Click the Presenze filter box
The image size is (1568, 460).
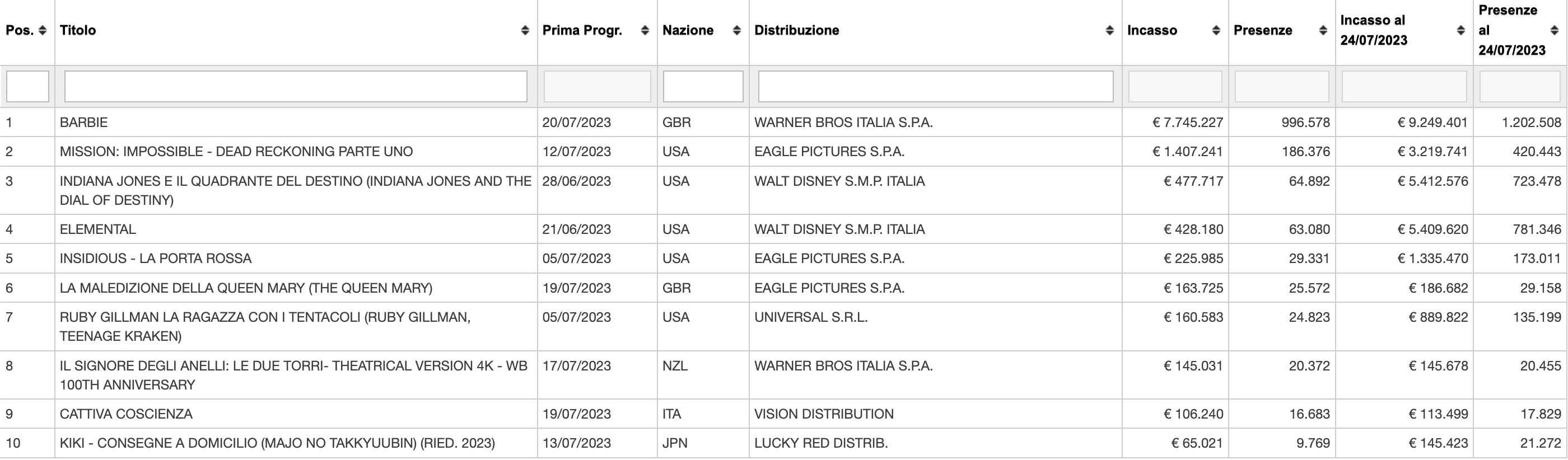point(1281,86)
